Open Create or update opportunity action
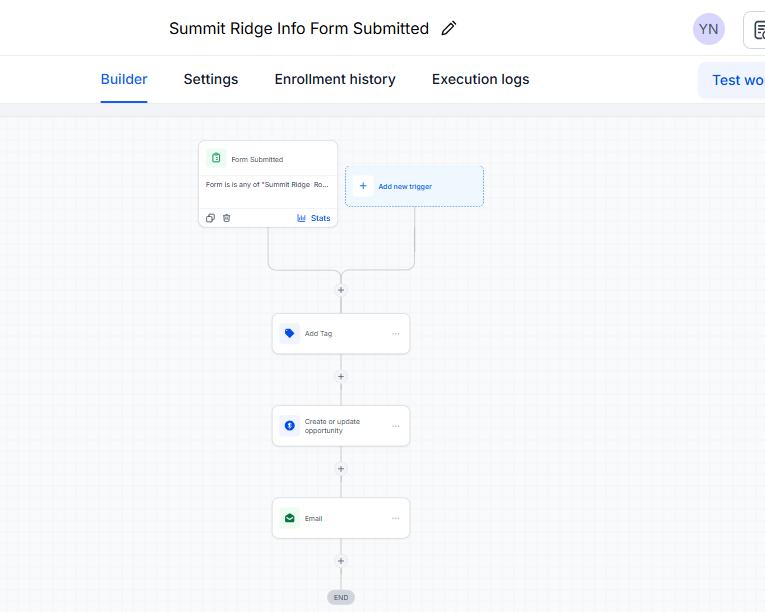This screenshot has width=765, height=612. coord(341,426)
